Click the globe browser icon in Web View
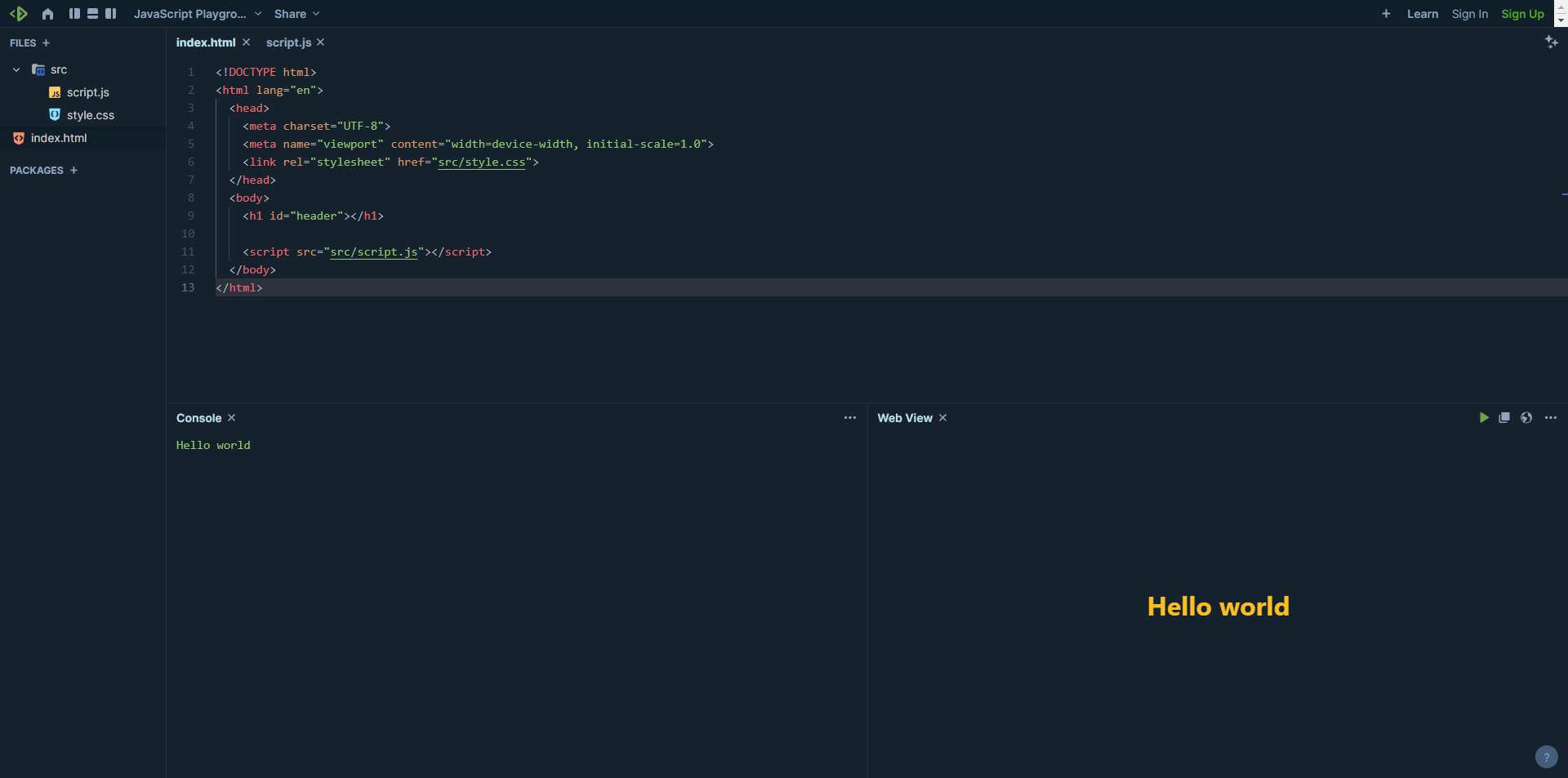1568x778 pixels. click(1526, 417)
